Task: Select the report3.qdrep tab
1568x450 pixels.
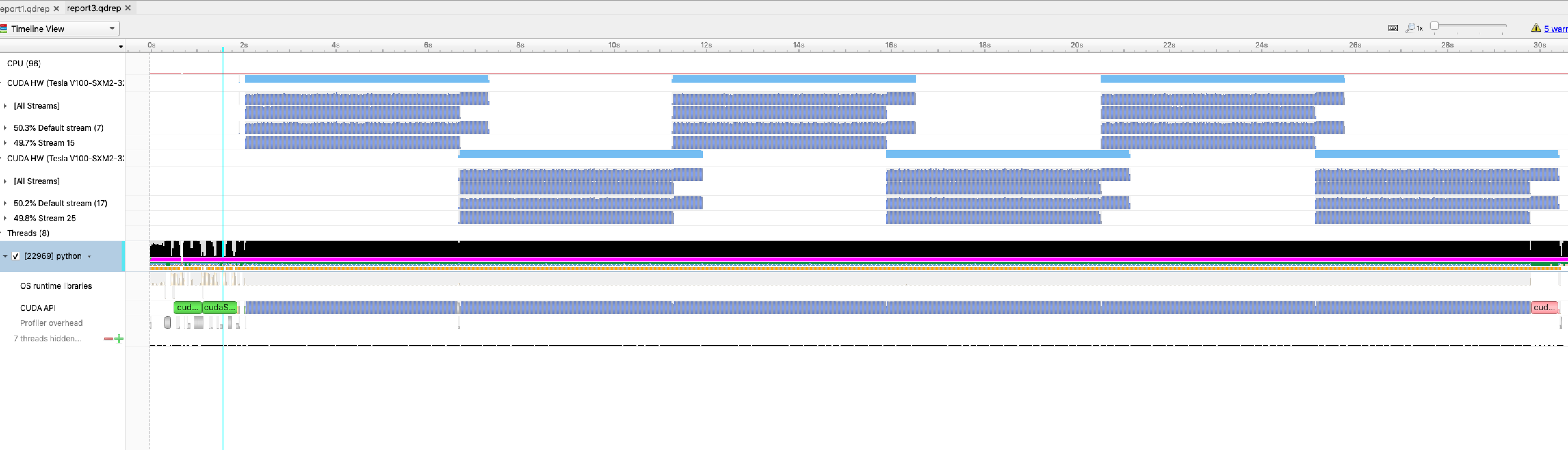Action: (x=94, y=8)
